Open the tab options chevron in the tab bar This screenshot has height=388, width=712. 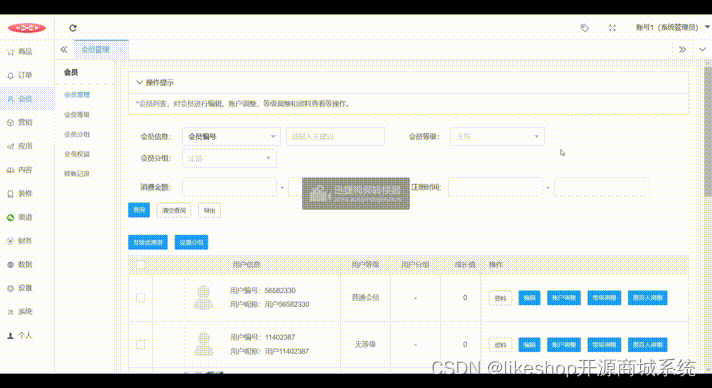tap(702, 50)
